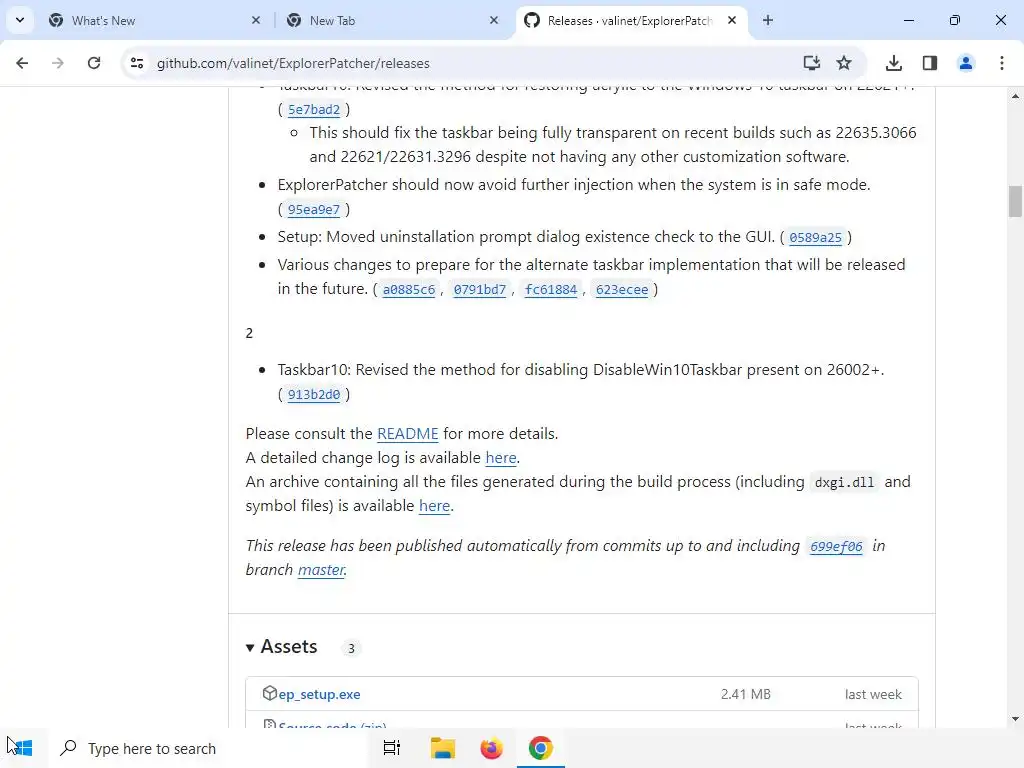Open Task View on the taskbar
The height and width of the screenshot is (768, 1024).
pos(392,748)
